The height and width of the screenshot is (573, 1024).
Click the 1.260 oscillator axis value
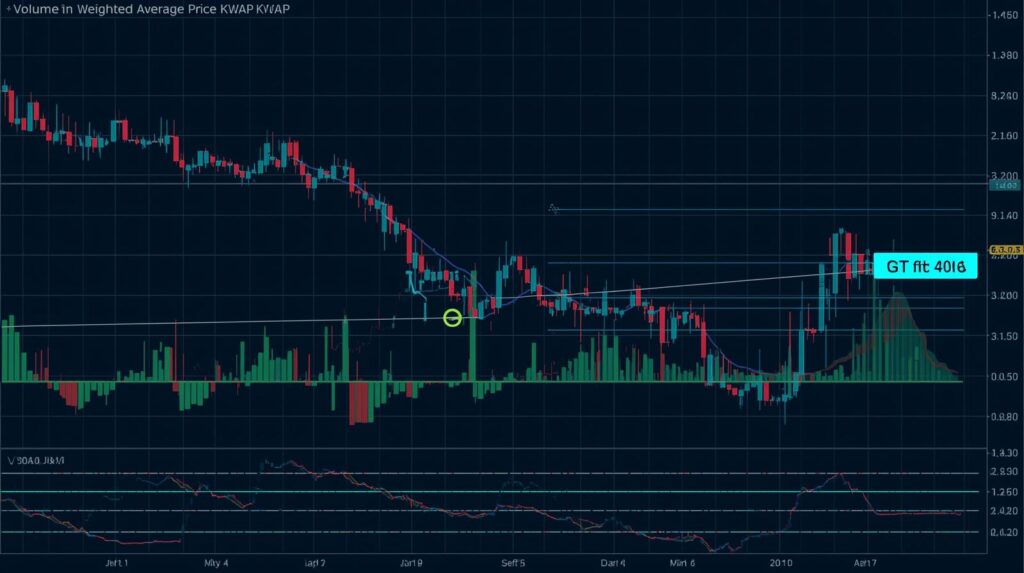(1004, 491)
